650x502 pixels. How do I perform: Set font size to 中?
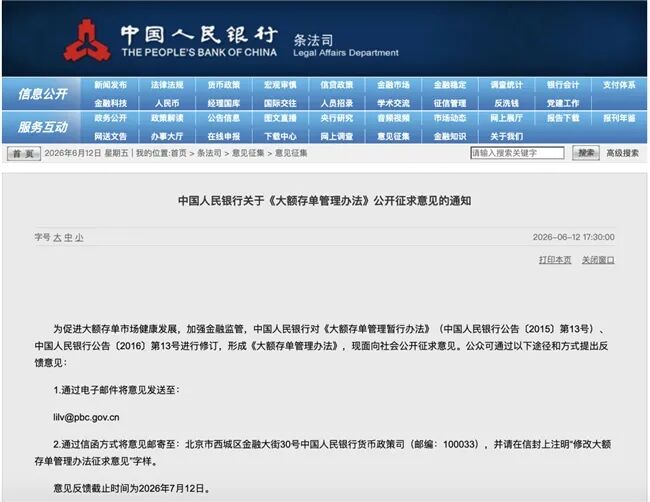click(68, 238)
